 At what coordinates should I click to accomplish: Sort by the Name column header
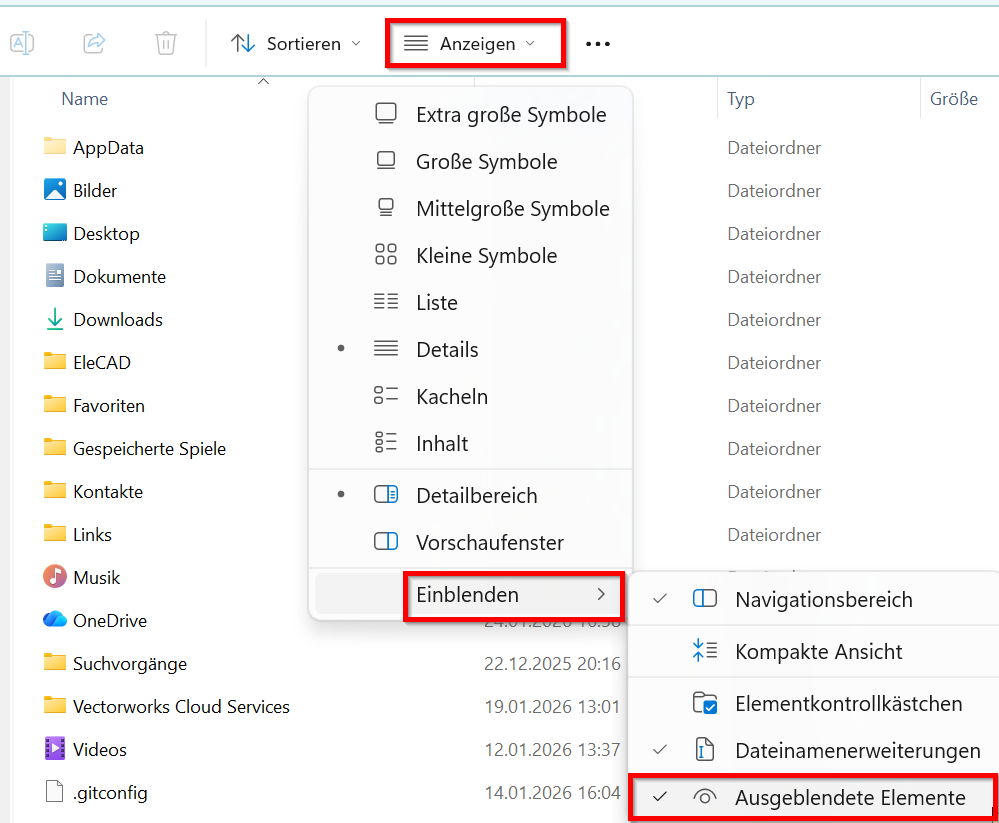pyautogui.click(x=85, y=100)
